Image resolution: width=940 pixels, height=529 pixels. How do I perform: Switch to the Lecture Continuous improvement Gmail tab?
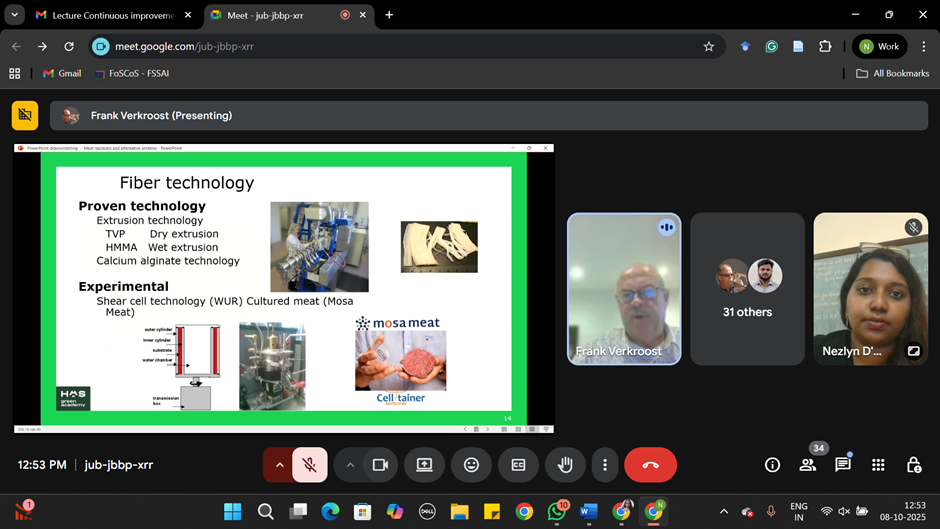pos(105,15)
